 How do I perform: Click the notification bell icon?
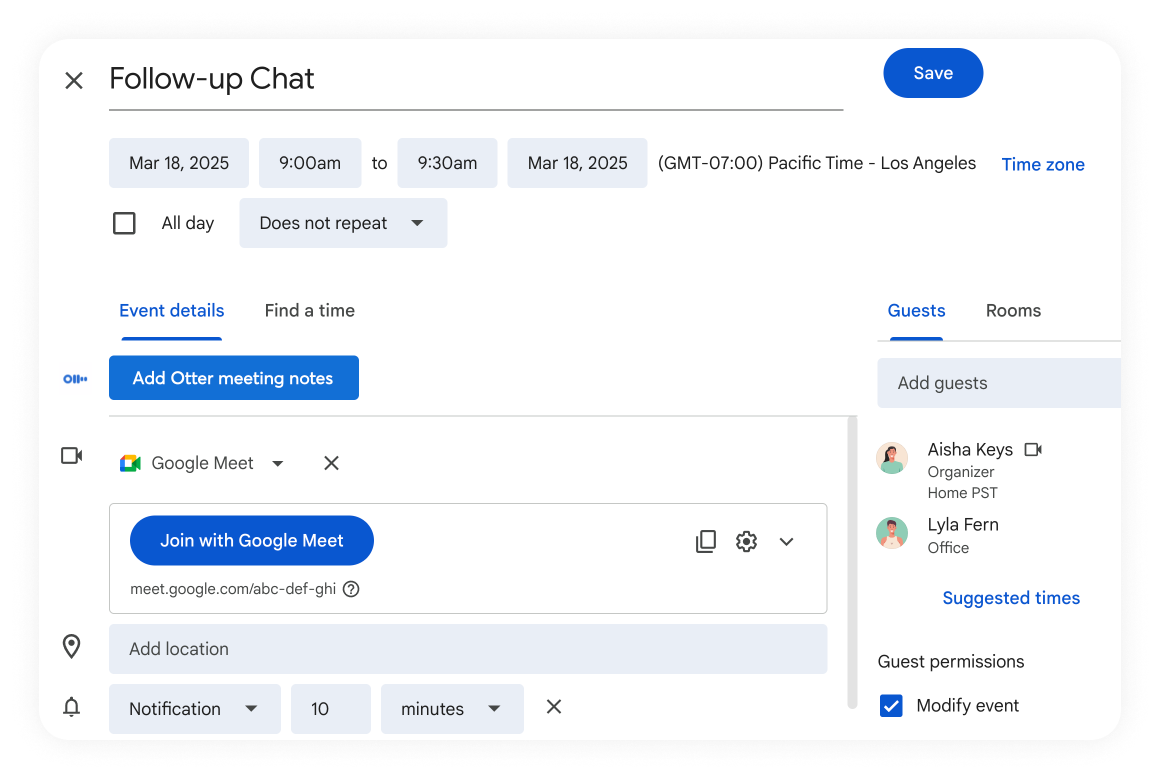click(71, 707)
